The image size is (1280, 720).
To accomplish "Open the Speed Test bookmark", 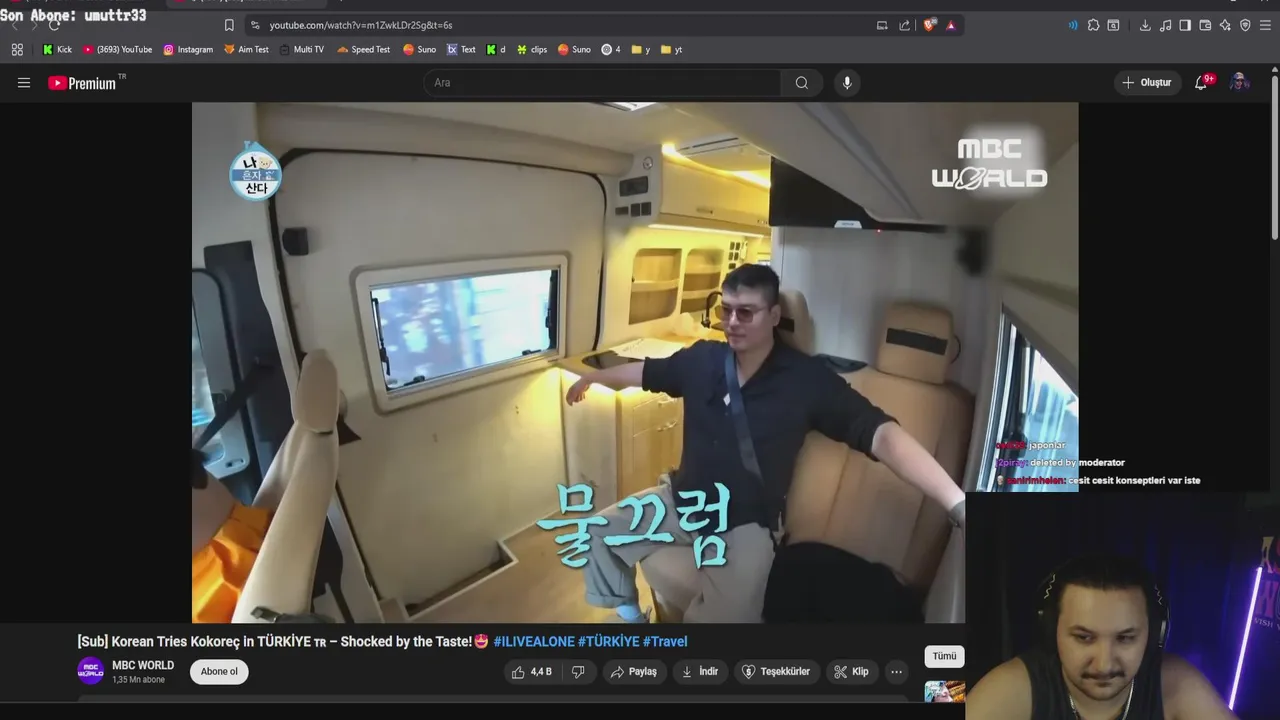I will (x=363, y=49).
